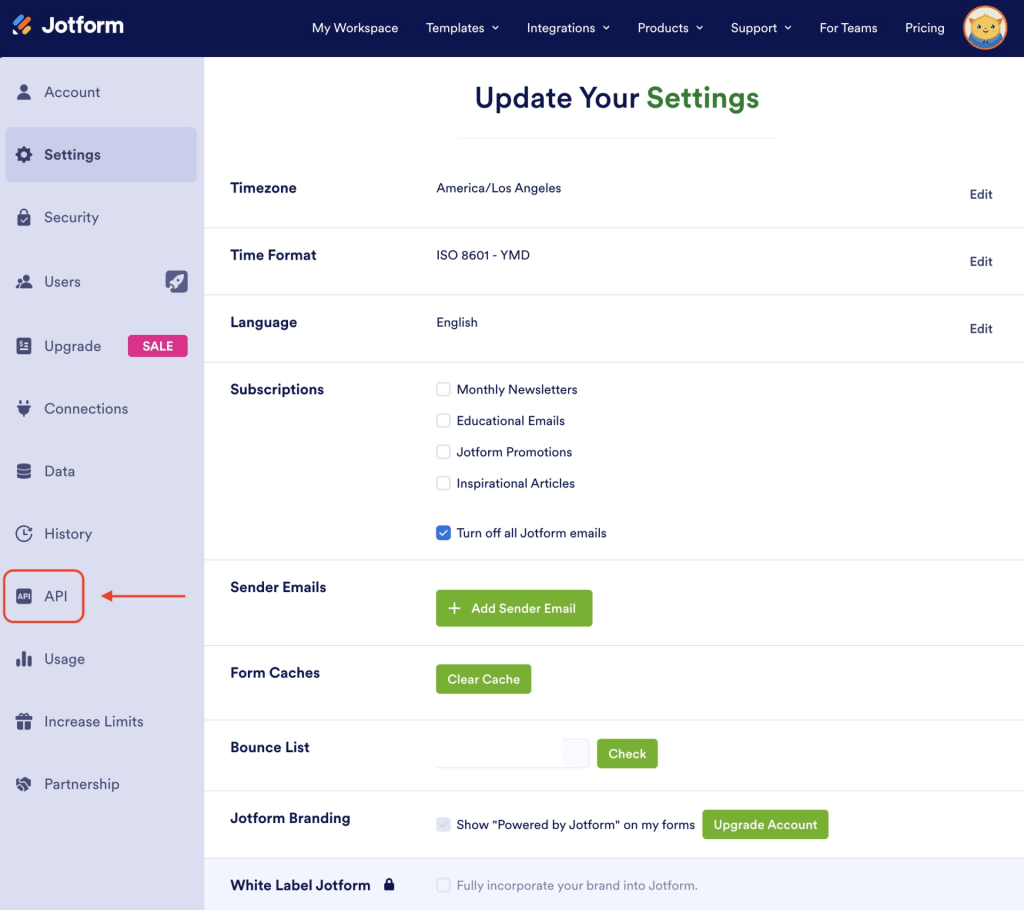1024x910 pixels.
Task: Select Inspirational Articles checkbox
Action: coord(443,483)
